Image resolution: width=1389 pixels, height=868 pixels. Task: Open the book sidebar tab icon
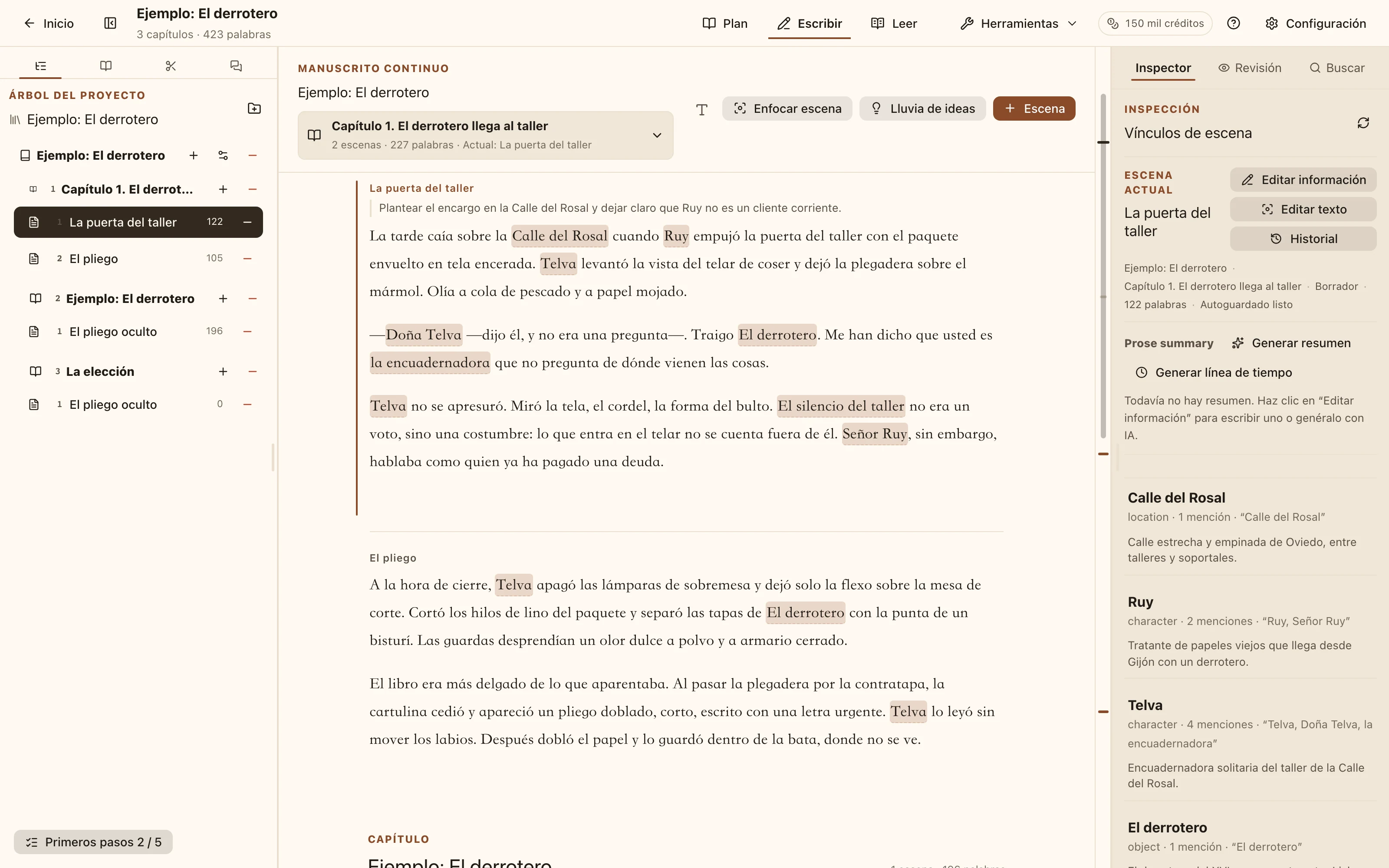[x=105, y=66]
